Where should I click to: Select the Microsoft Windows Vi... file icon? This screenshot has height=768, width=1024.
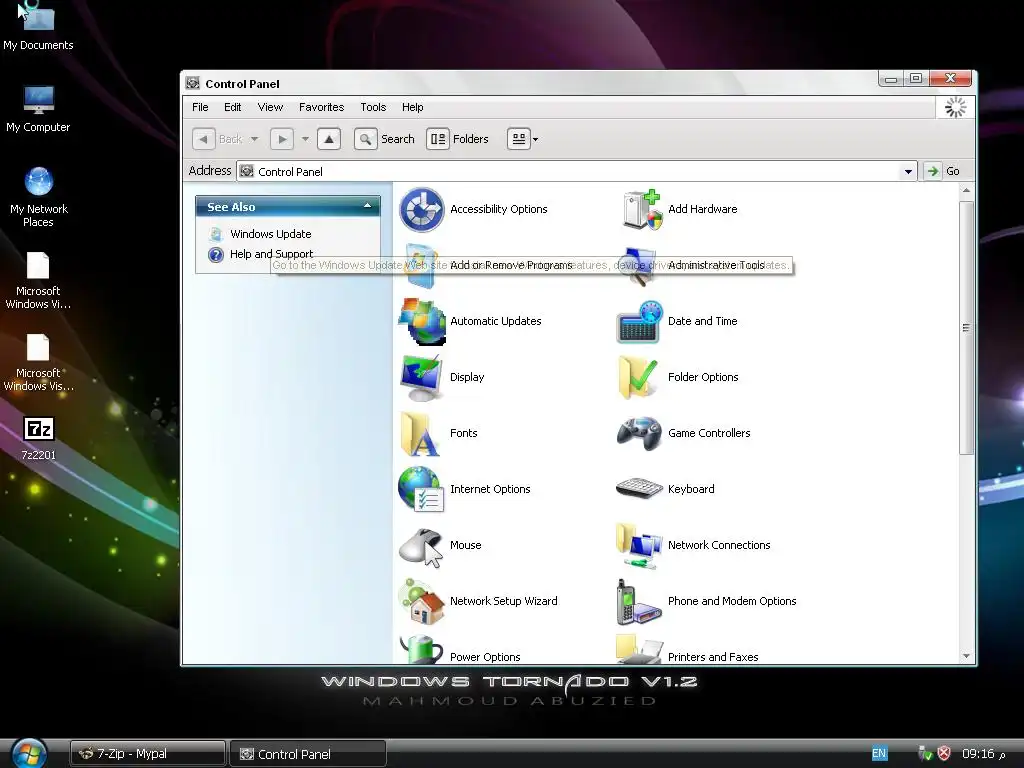(x=38, y=280)
